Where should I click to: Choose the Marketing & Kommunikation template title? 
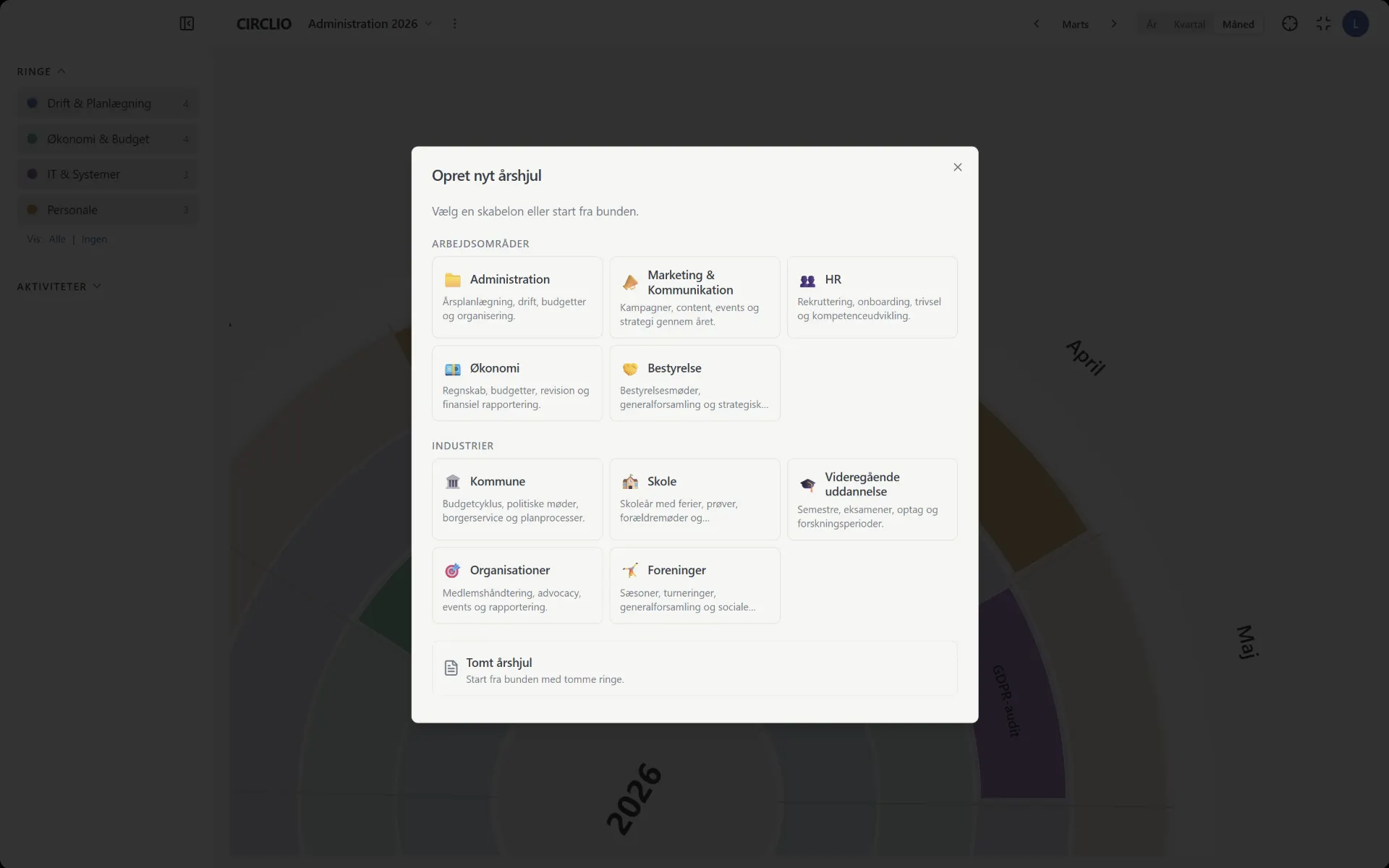pos(690,282)
